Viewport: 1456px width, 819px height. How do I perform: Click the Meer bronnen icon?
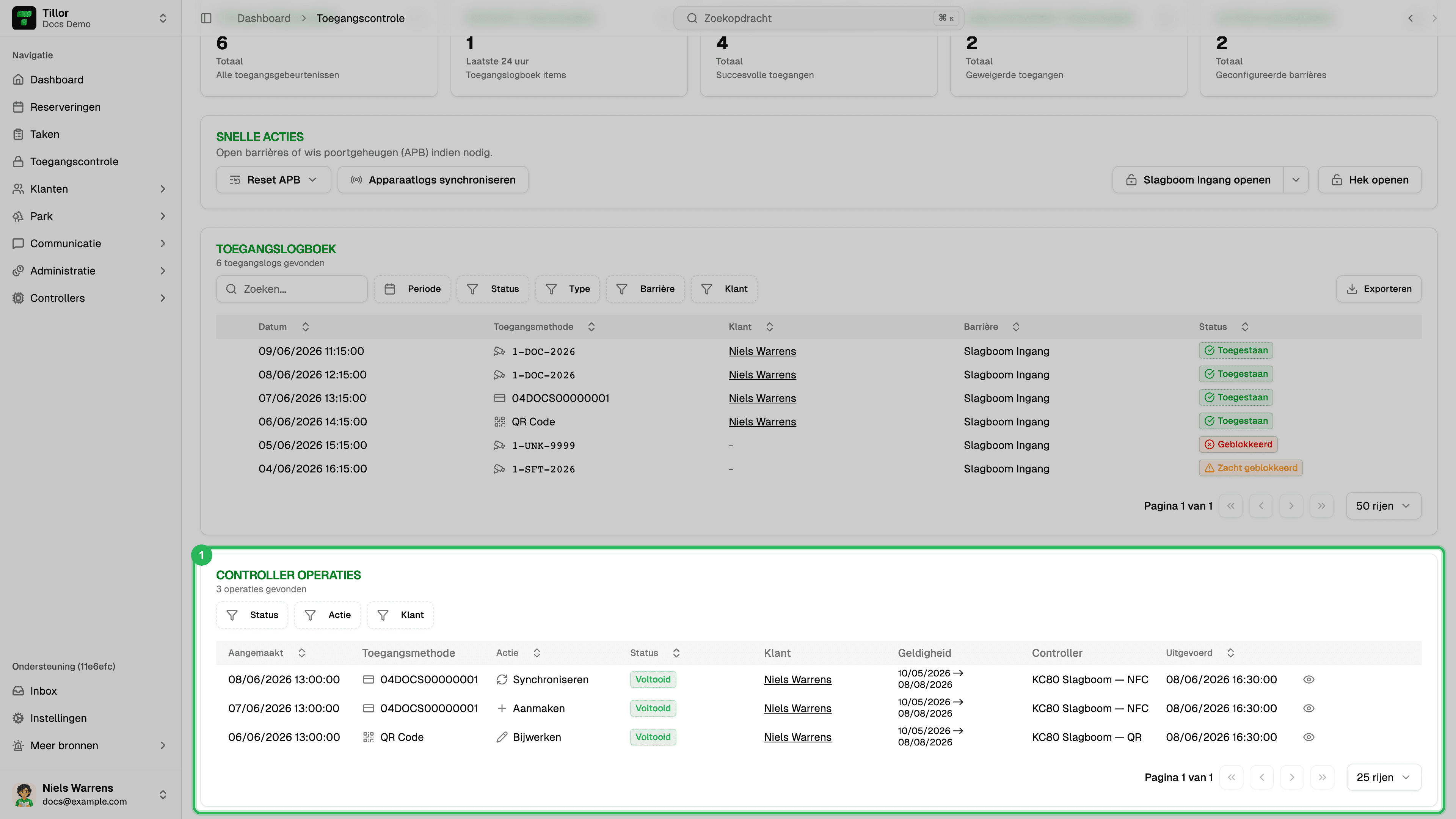tap(18, 745)
